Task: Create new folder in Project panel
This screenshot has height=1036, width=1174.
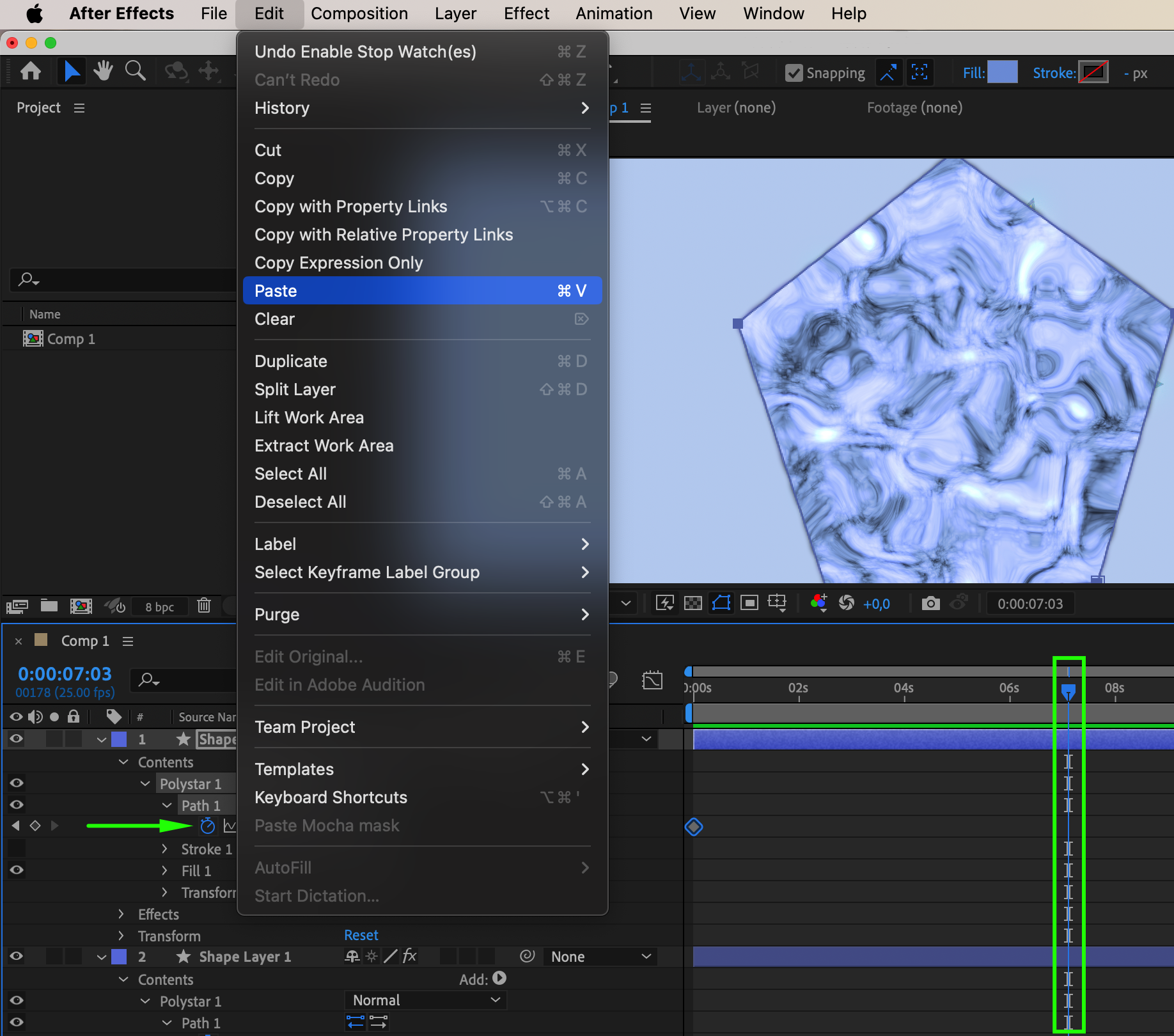Action: tap(49, 606)
